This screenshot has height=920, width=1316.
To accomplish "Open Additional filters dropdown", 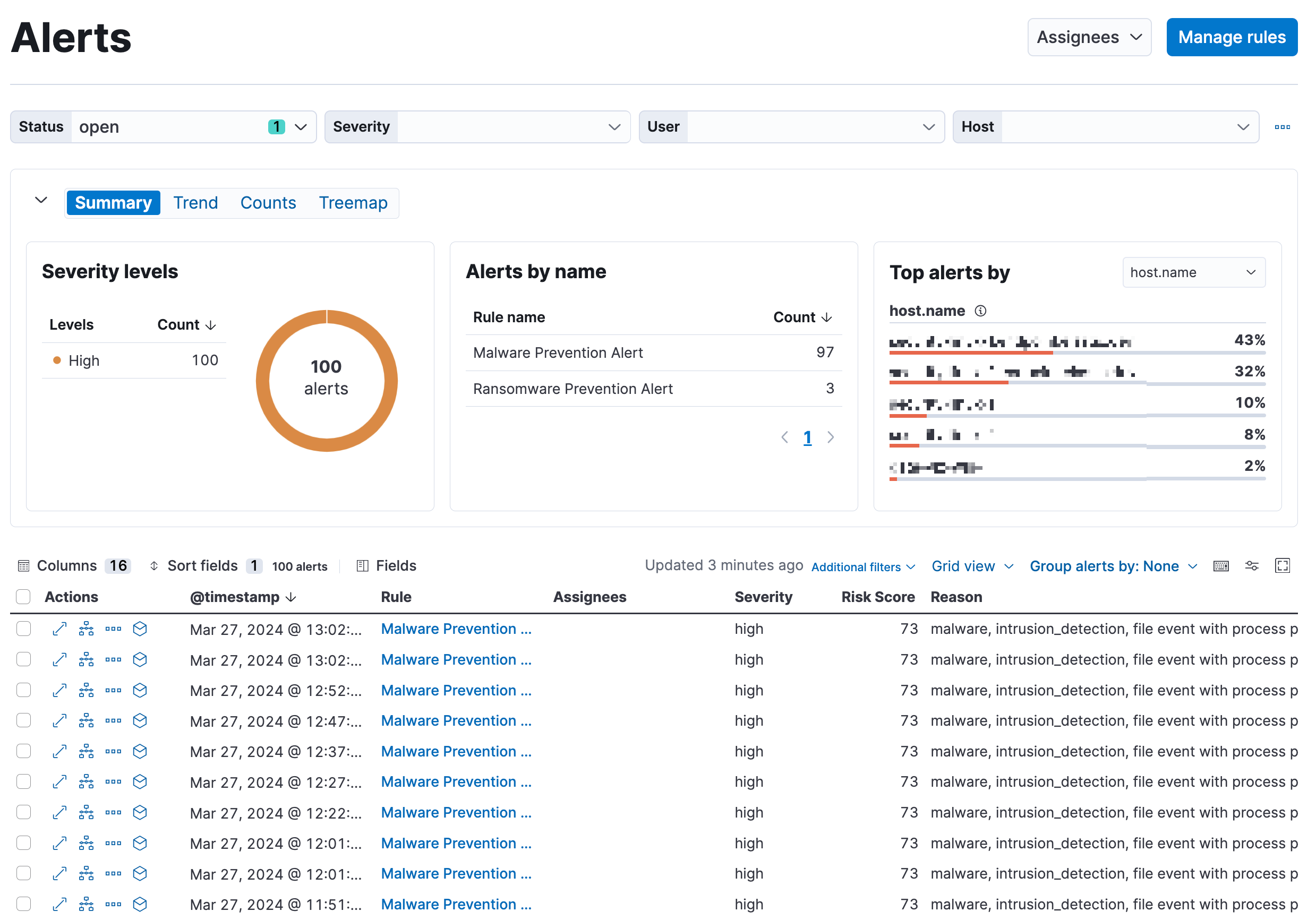I will (863, 567).
